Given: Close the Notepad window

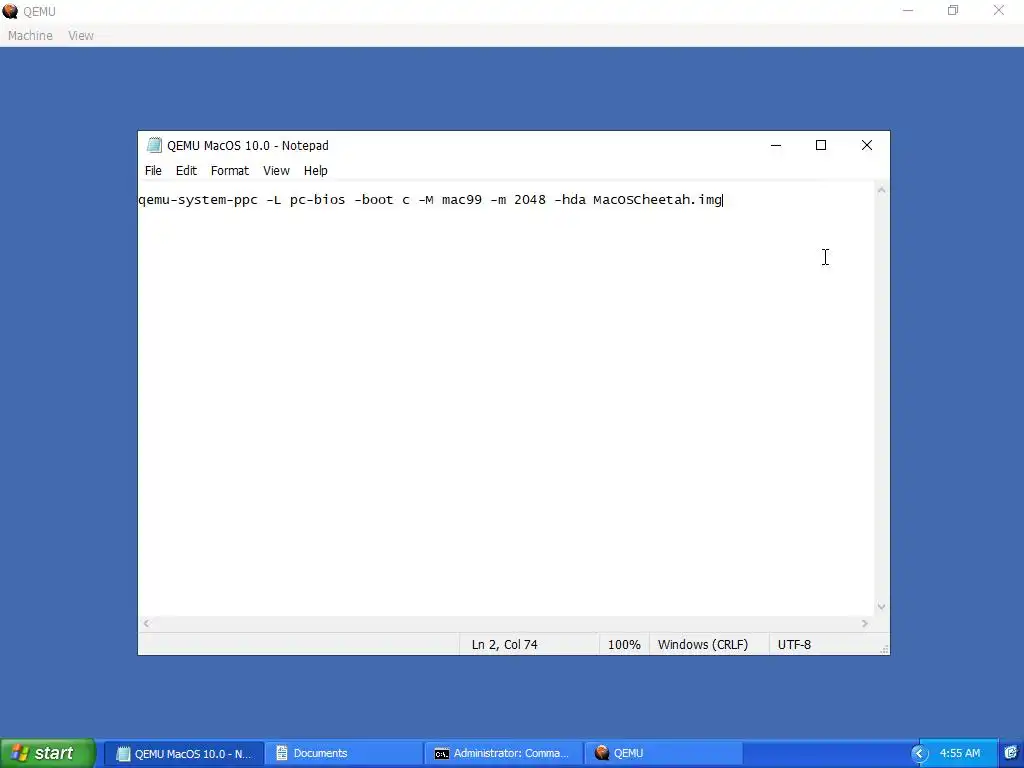Looking at the screenshot, I should pyautogui.click(x=867, y=145).
